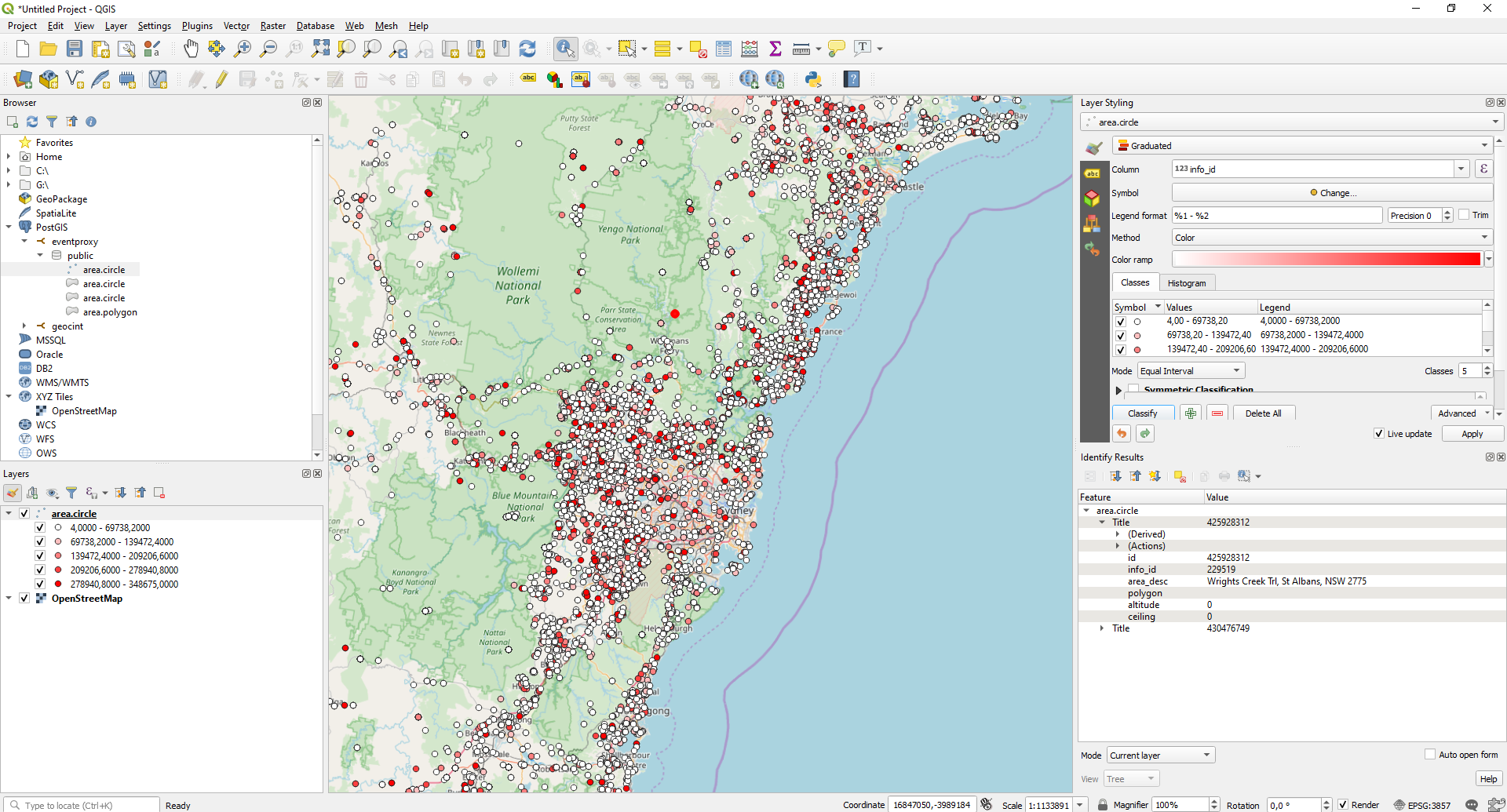Open the Vector menu

(x=235, y=26)
